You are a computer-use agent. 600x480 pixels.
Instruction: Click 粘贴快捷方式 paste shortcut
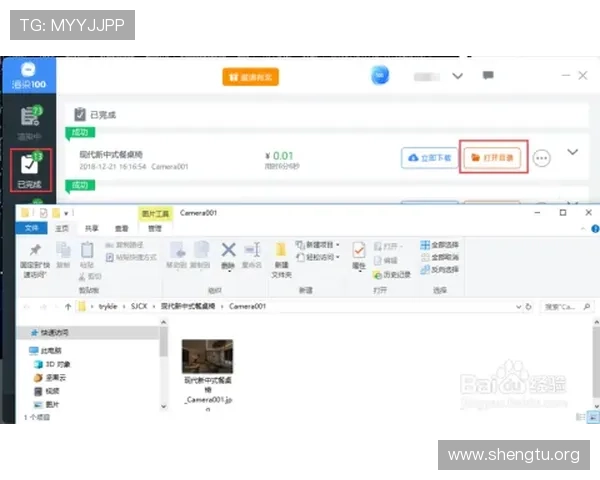[x=131, y=257]
